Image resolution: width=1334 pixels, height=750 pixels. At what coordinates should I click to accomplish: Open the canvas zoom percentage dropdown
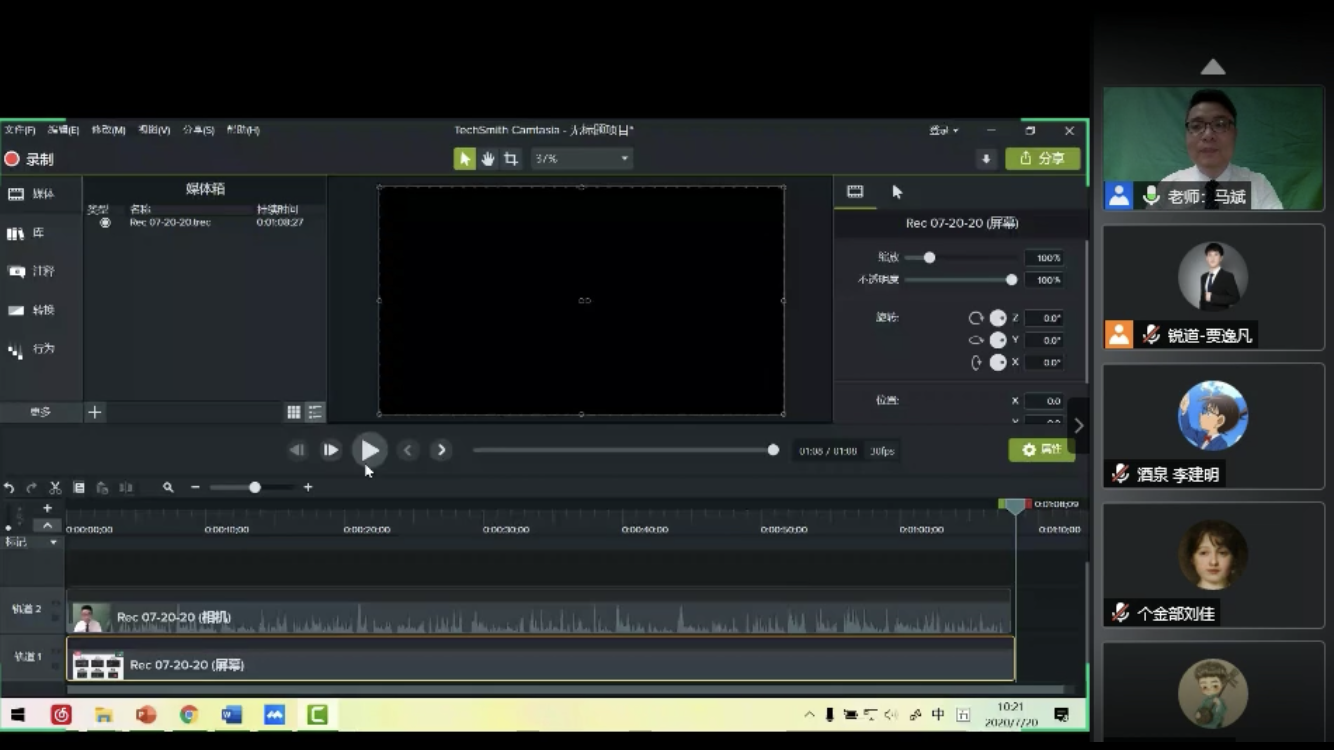pos(581,159)
